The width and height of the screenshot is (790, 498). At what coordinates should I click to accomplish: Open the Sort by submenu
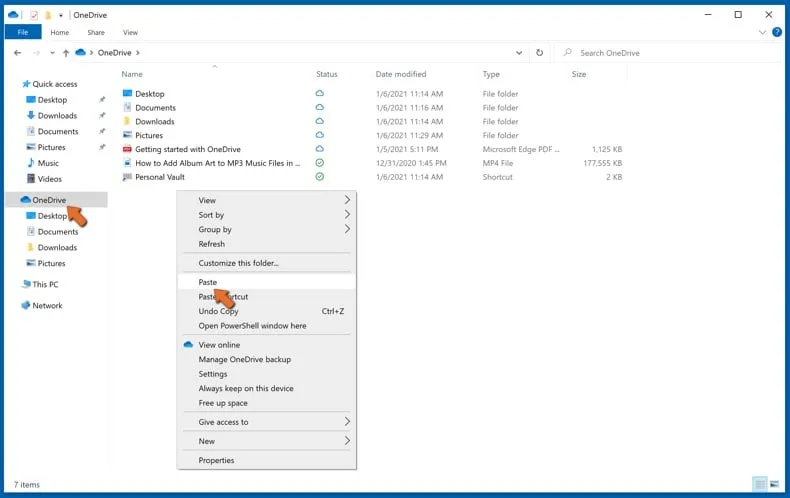[267, 215]
